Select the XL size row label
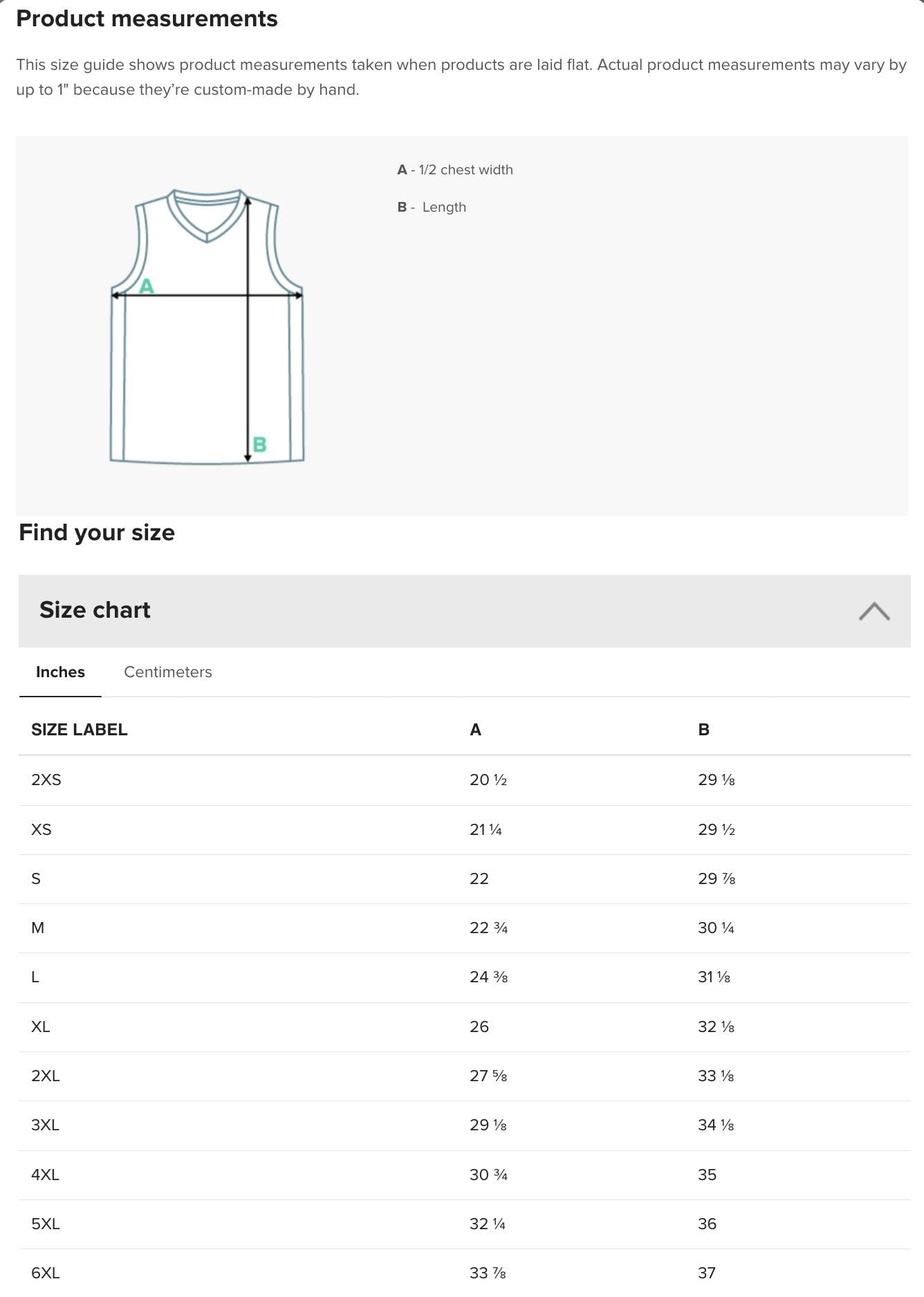 pos(41,1027)
